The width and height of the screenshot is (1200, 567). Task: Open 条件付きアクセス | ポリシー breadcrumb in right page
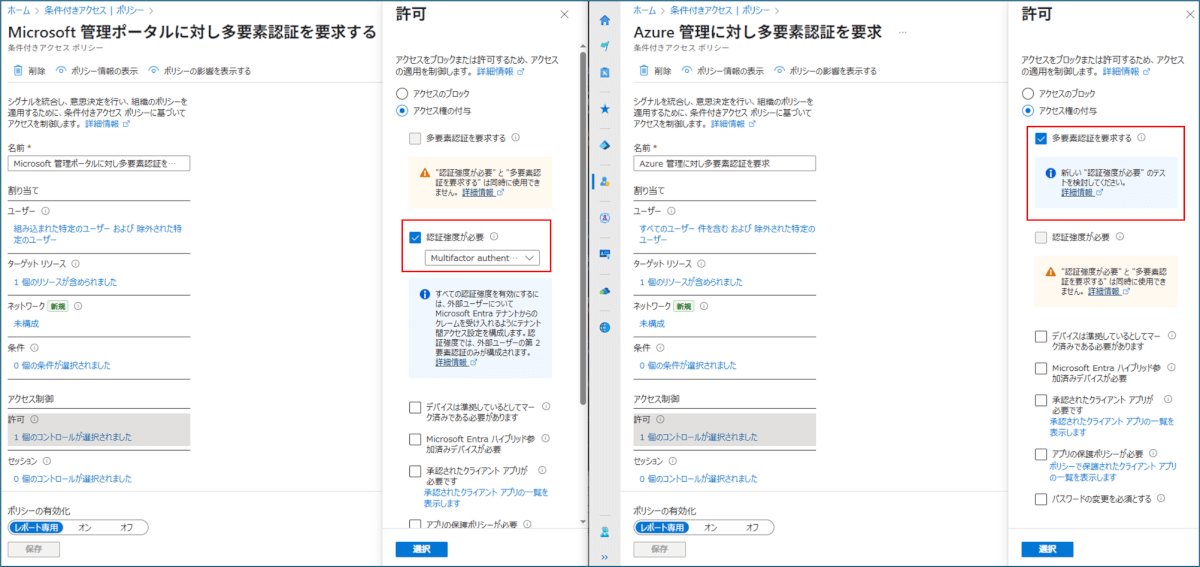[x=741, y=9]
